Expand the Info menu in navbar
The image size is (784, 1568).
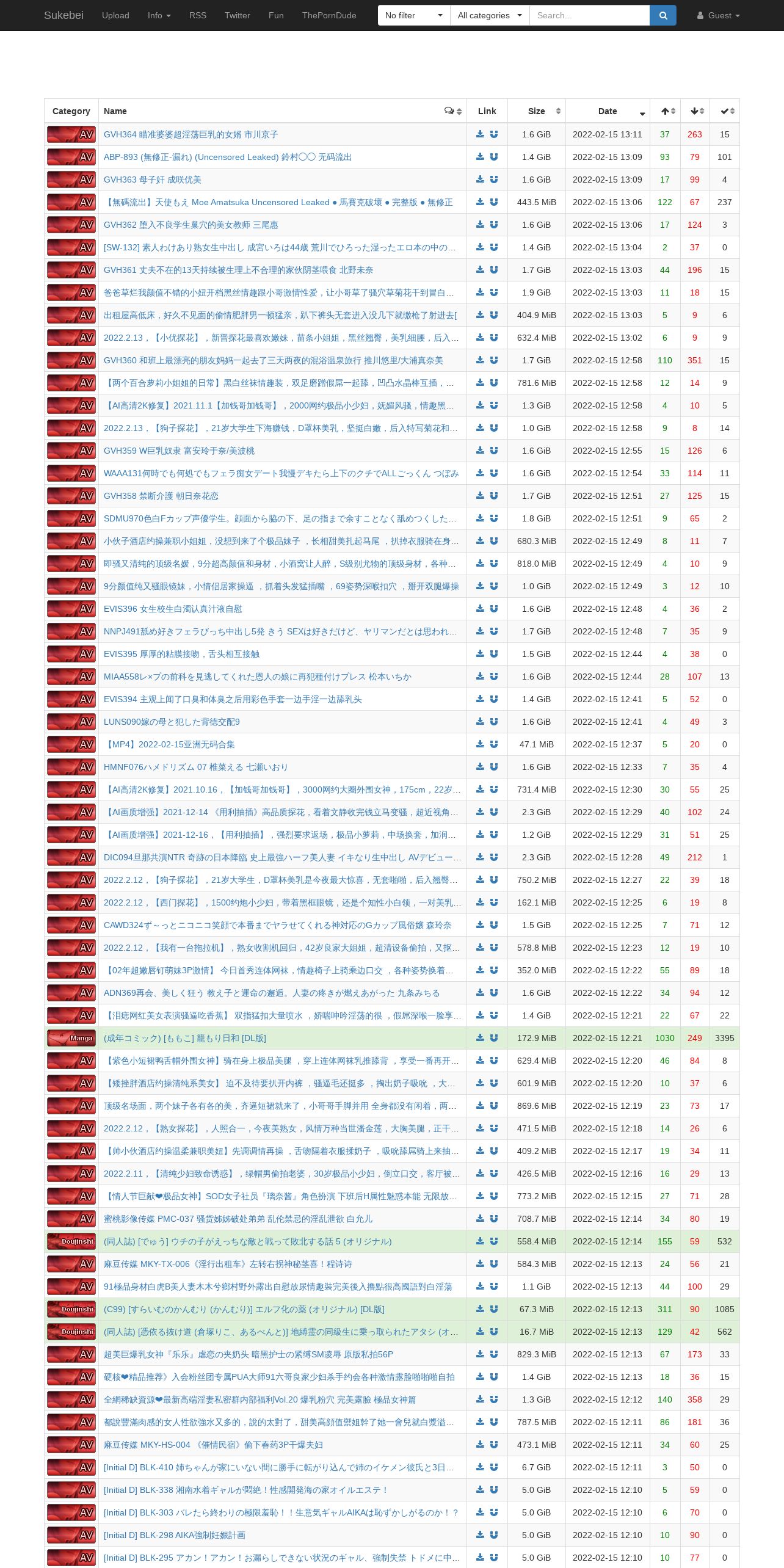pyautogui.click(x=159, y=15)
